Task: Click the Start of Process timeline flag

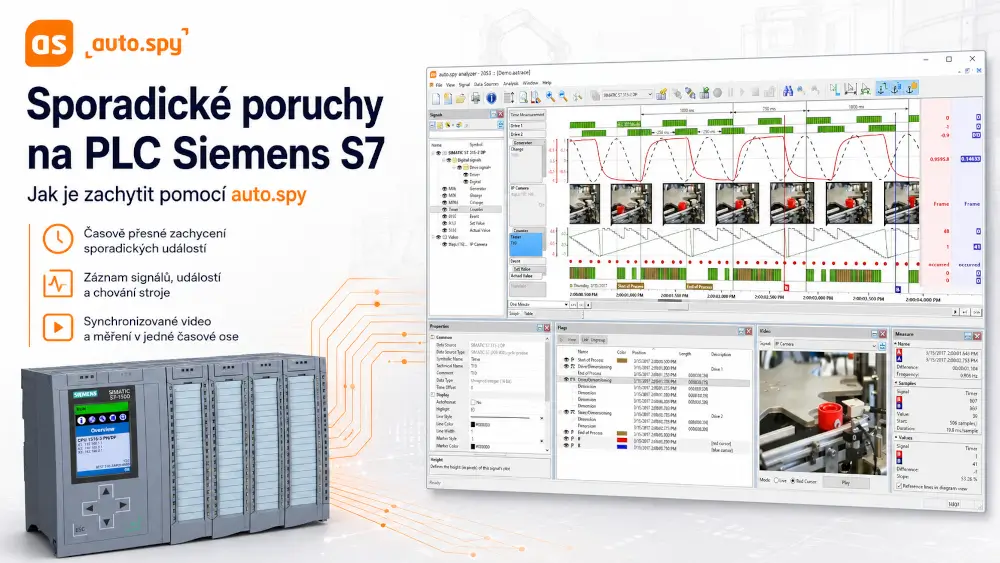Action: (629, 286)
